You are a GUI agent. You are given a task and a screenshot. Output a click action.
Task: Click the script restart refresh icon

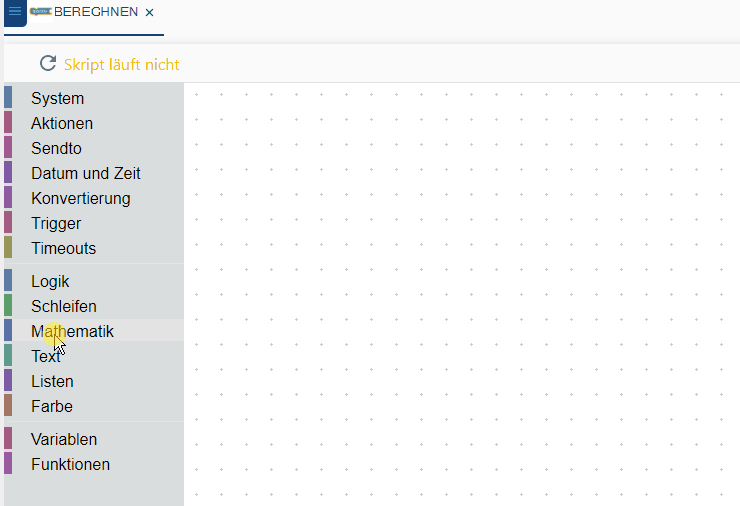pos(48,63)
